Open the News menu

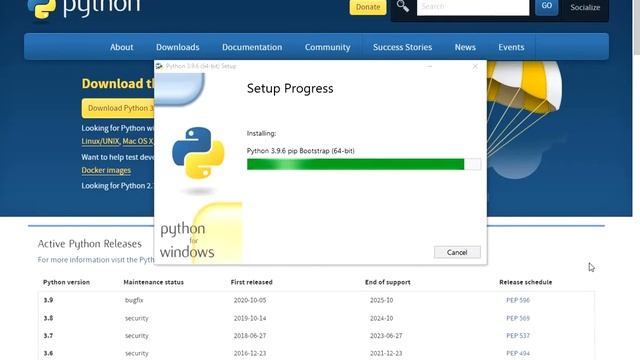point(465,47)
